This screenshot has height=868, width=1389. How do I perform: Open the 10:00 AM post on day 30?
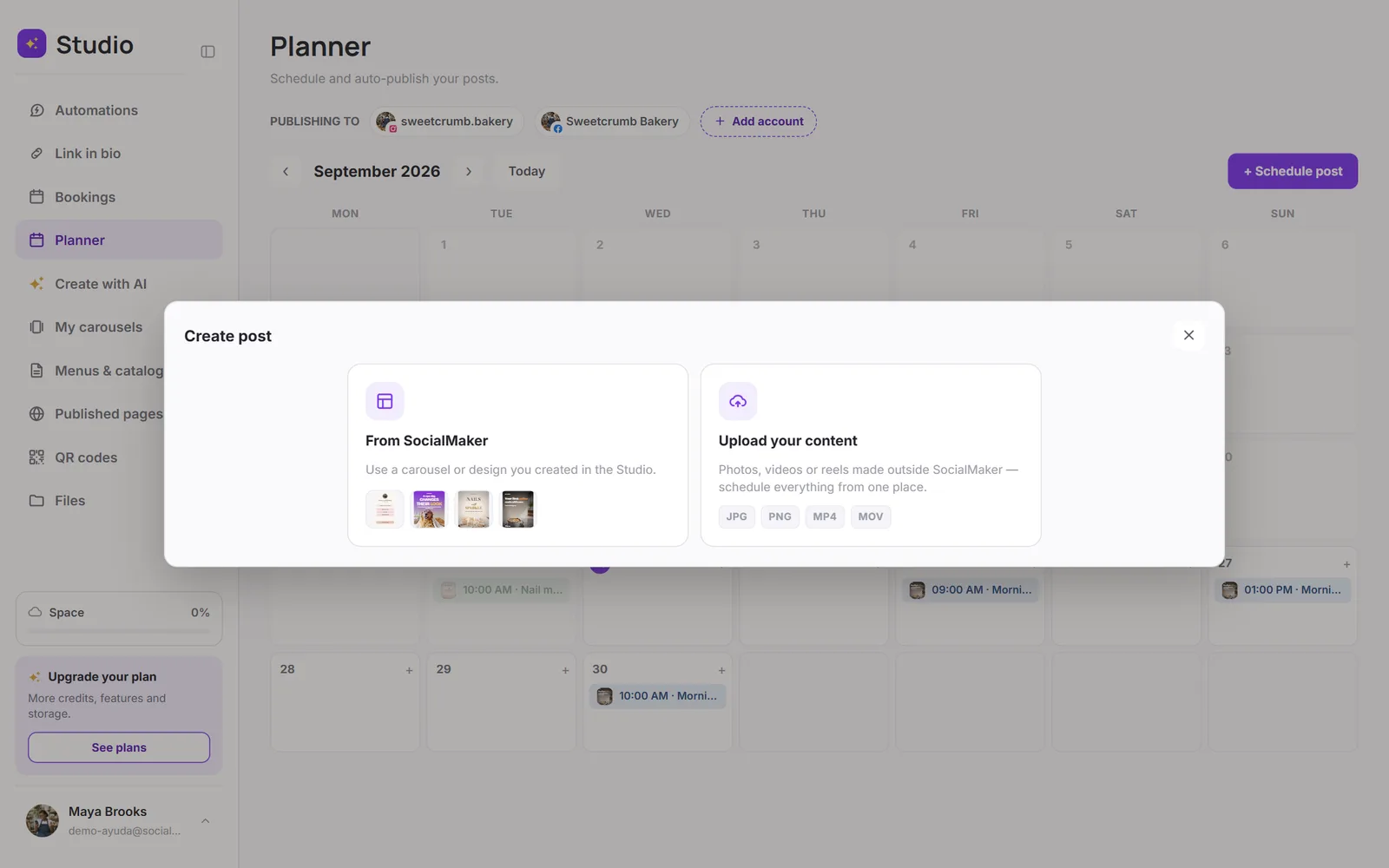click(658, 696)
